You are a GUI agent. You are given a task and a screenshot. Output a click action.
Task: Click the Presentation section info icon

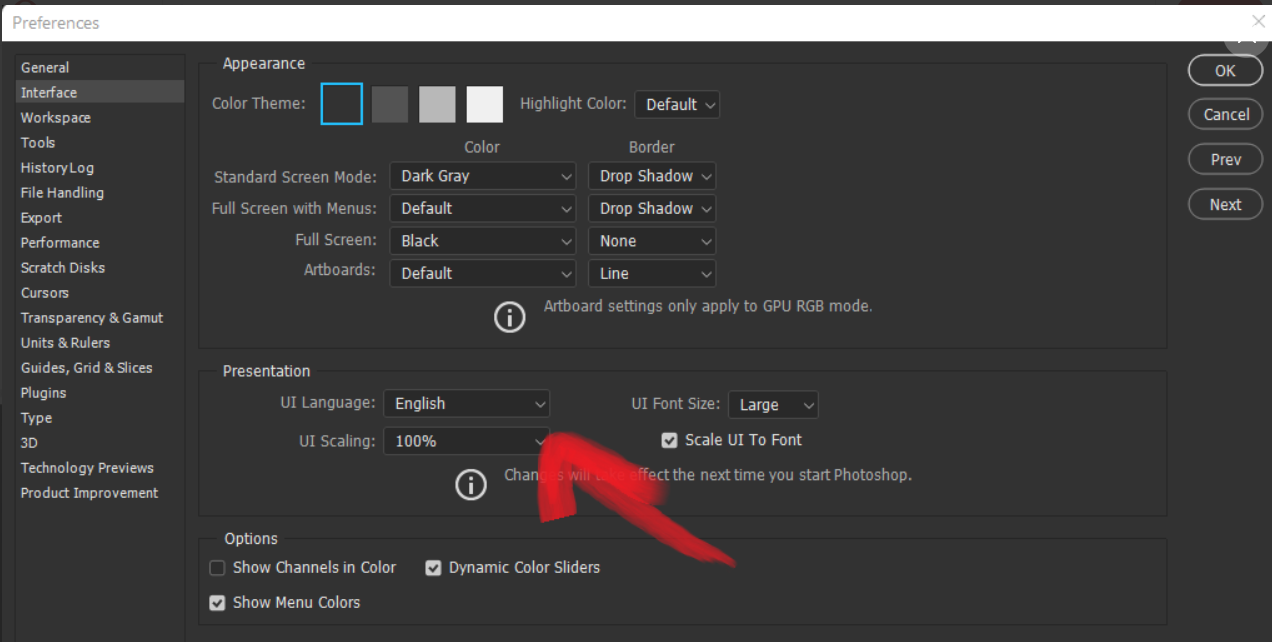click(x=471, y=484)
